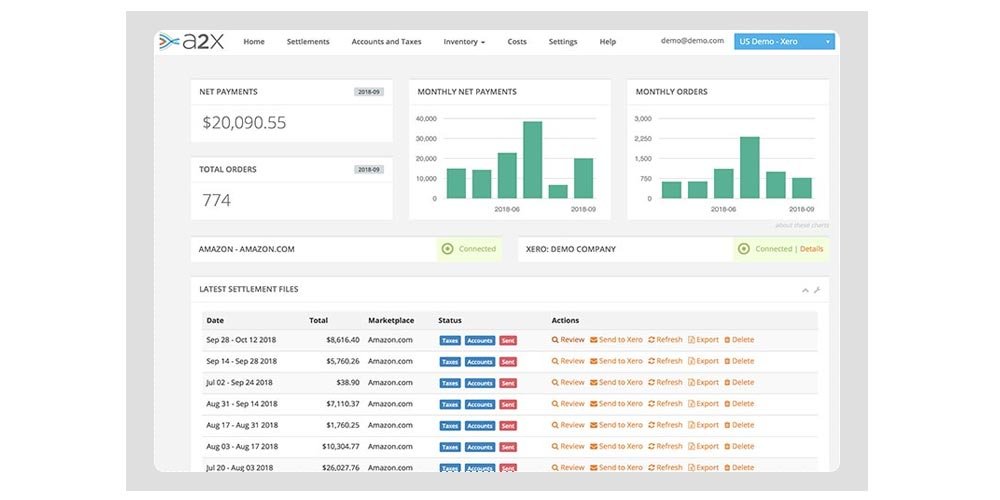The width and height of the screenshot is (1000, 500).
Task: Open the US Demo - Xero account selector
Action: 784,41
